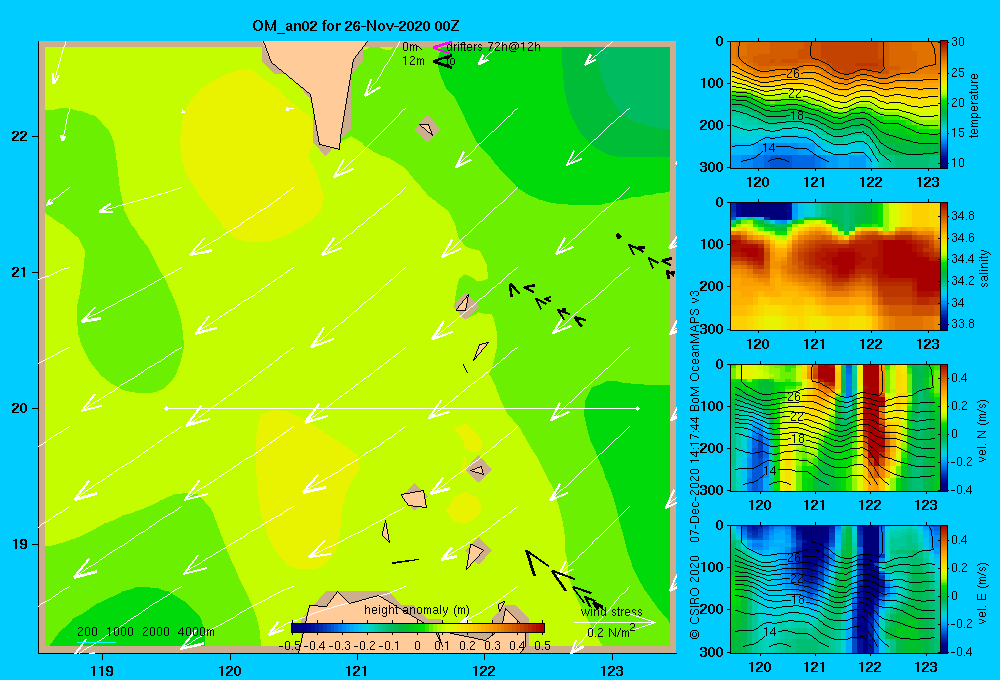Click latitude tick '22' on main map
The image size is (1000, 680).
pyautogui.click(x=20, y=137)
